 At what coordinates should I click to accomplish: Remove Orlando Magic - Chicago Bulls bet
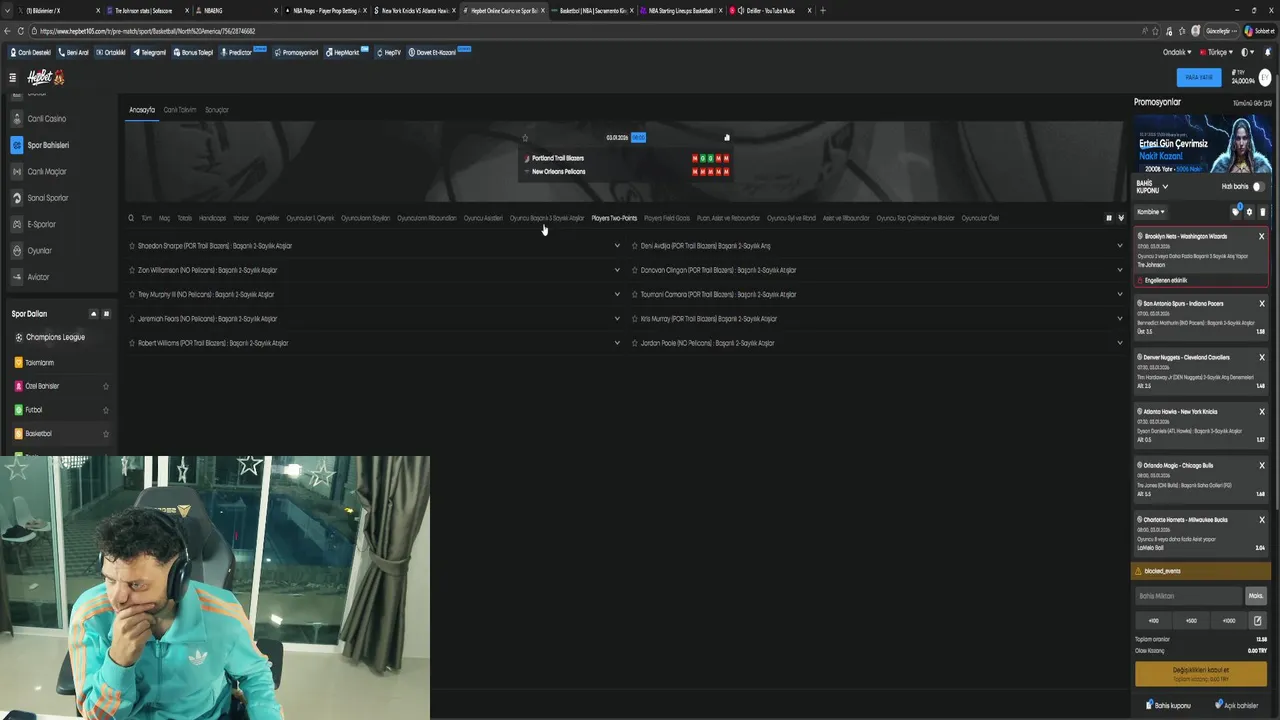pos(1261,465)
